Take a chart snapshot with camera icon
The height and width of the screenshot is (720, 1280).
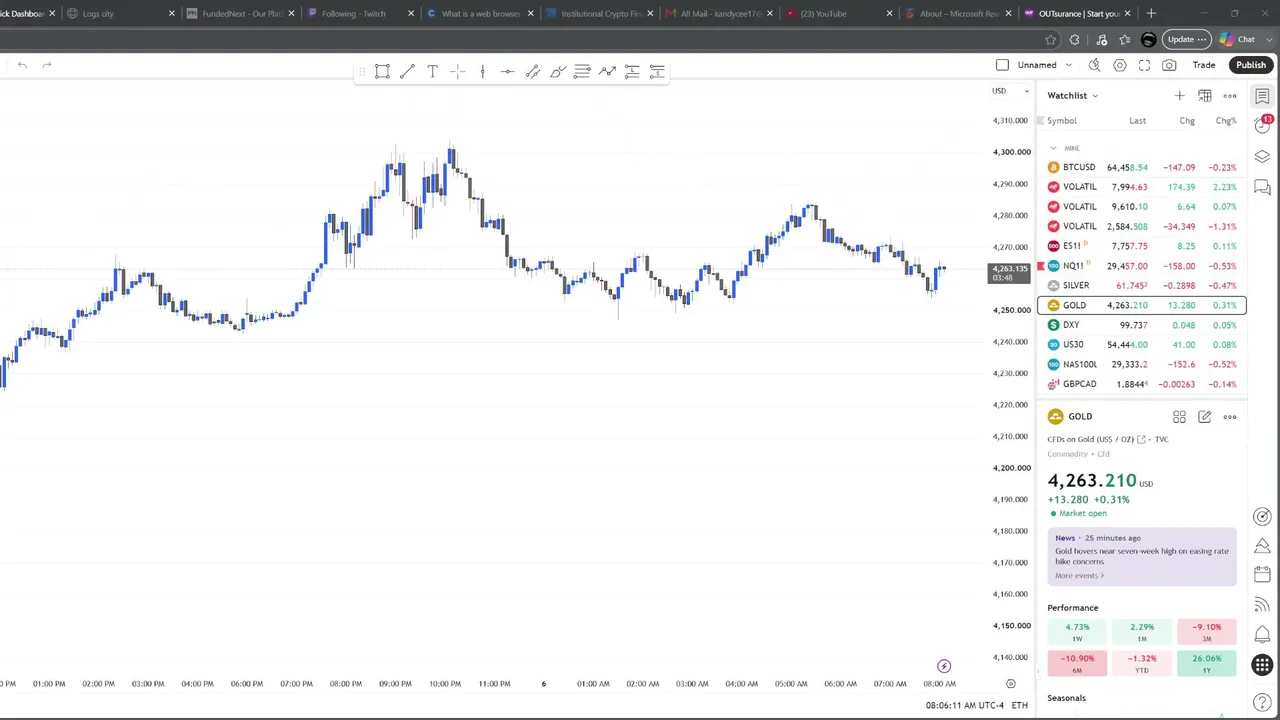click(1169, 65)
